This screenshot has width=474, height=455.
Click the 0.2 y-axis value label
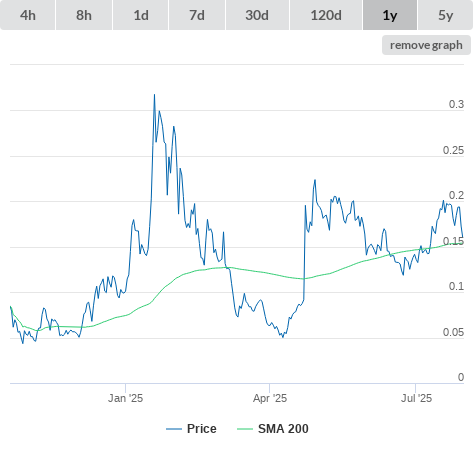pos(456,195)
